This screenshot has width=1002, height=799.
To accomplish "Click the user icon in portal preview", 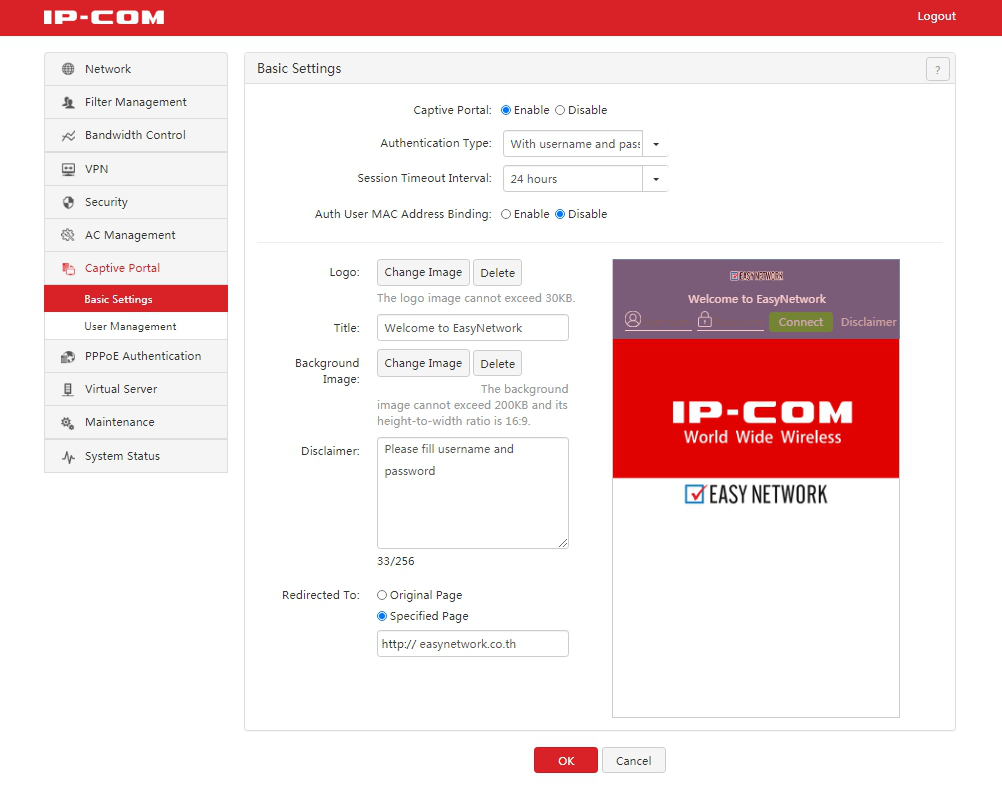I will 633,319.
